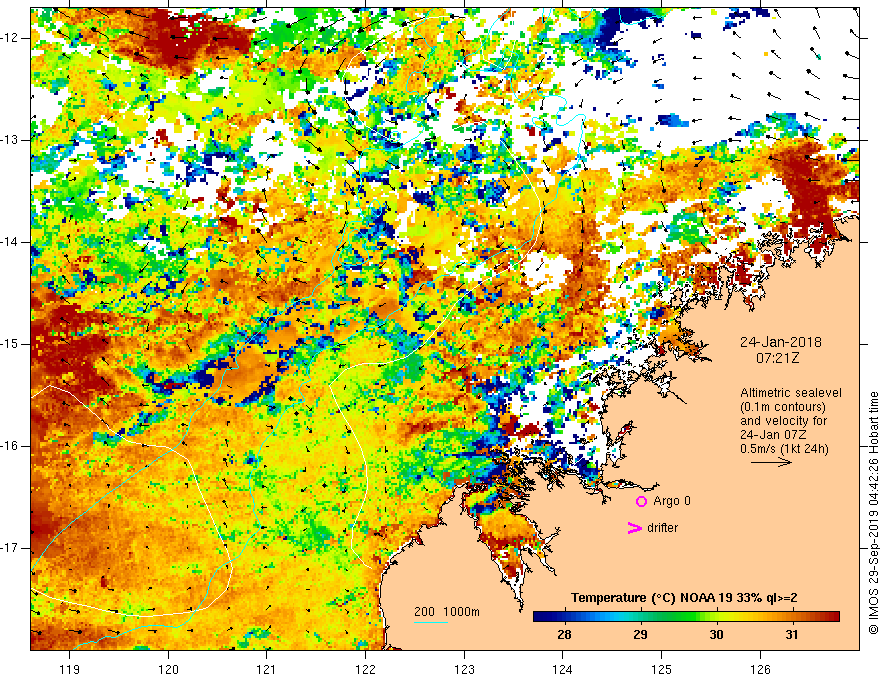Click the '-15' latitude axis label

click(10, 344)
